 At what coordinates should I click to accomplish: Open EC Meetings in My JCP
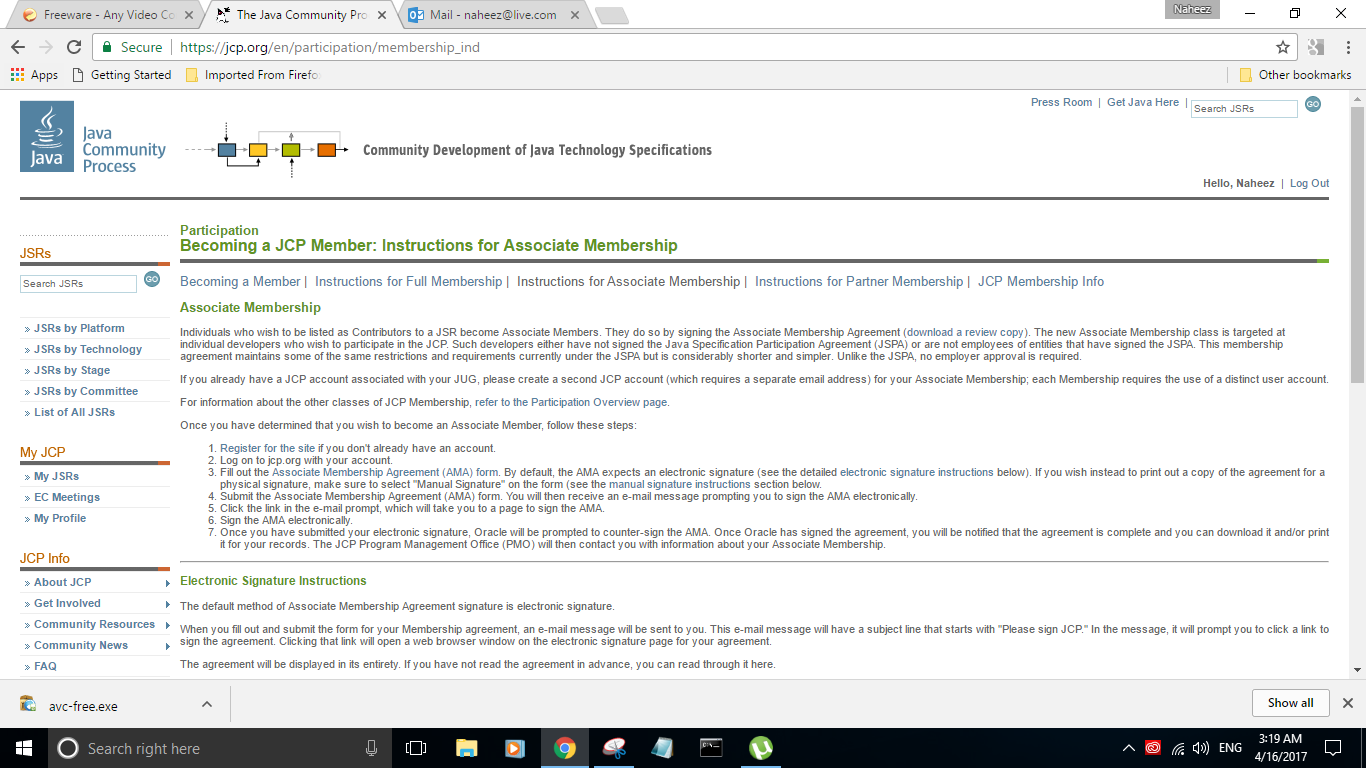(x=67, y=497)
